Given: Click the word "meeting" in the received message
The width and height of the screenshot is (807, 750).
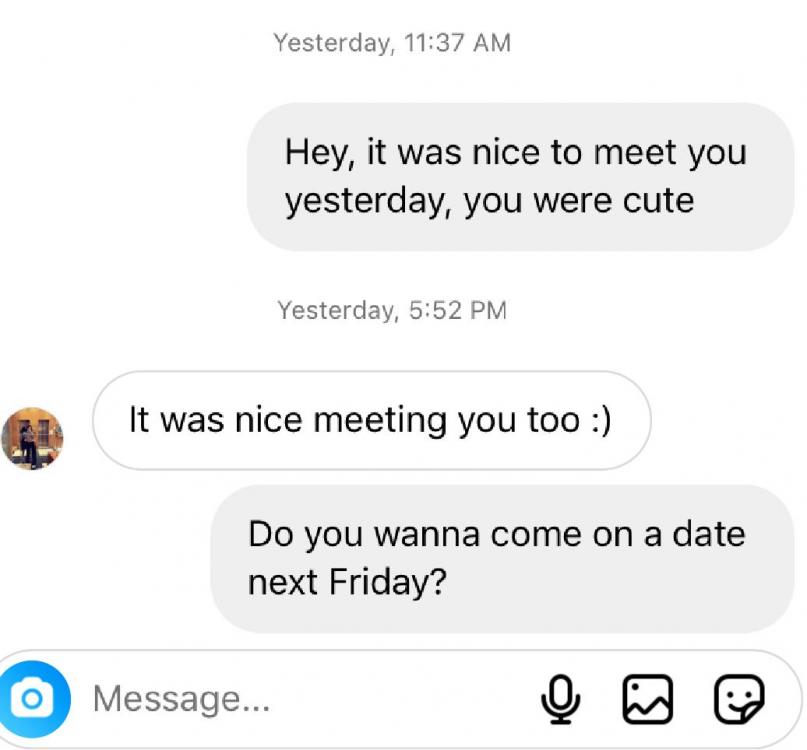Looking at the screenshot, I should [377, 420].
